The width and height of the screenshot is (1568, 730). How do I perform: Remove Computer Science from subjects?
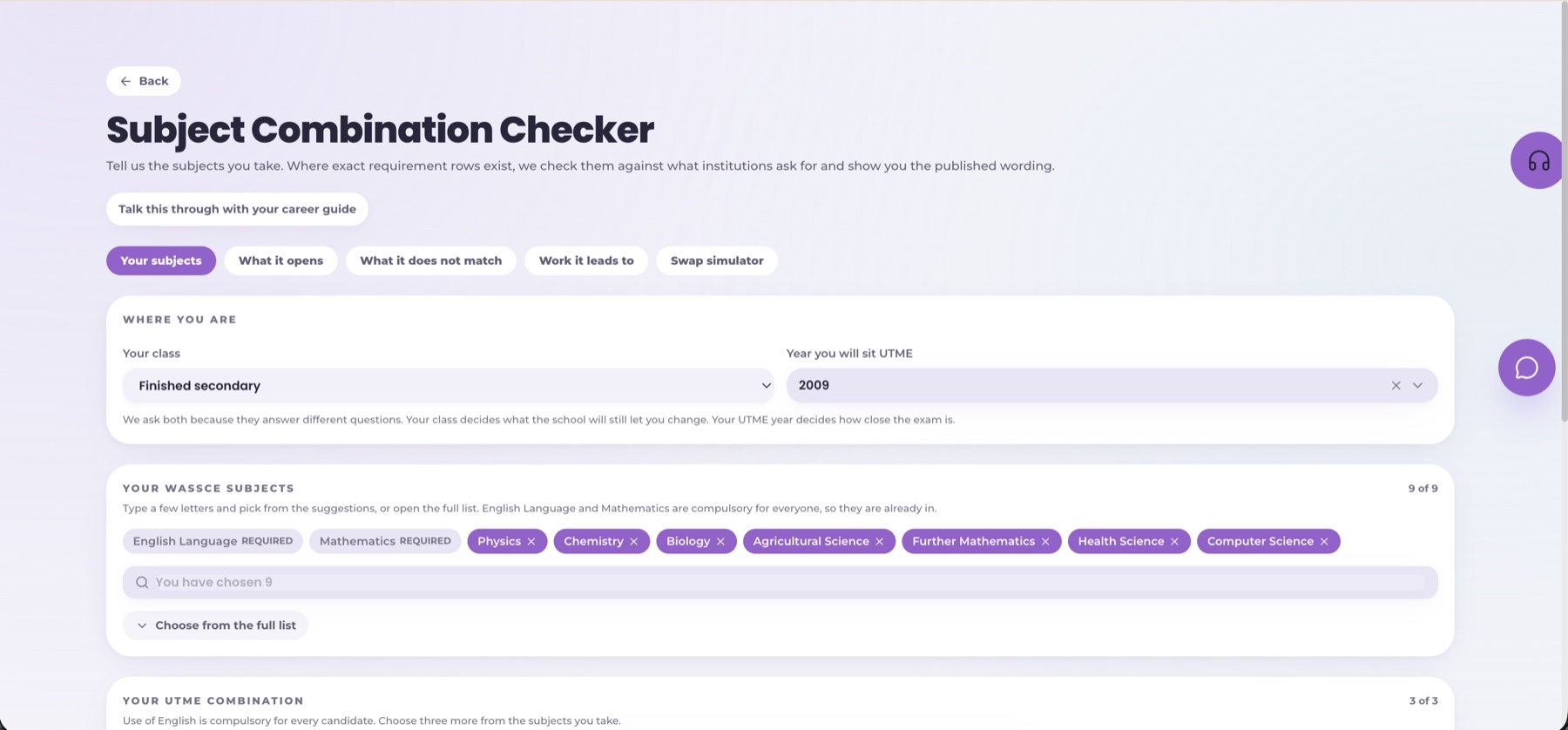[1324, 542]
